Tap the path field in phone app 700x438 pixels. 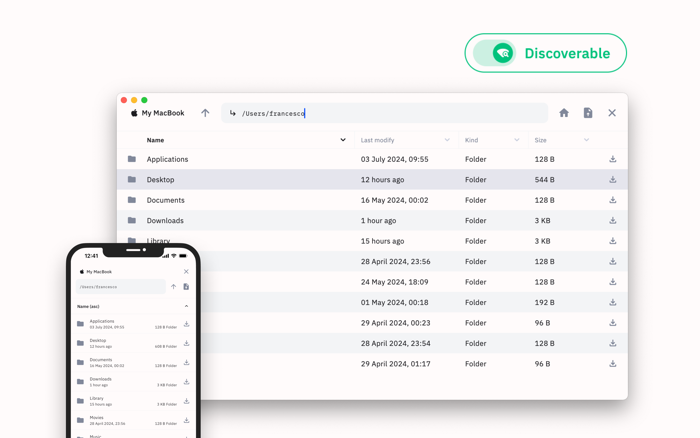(121, 287)
